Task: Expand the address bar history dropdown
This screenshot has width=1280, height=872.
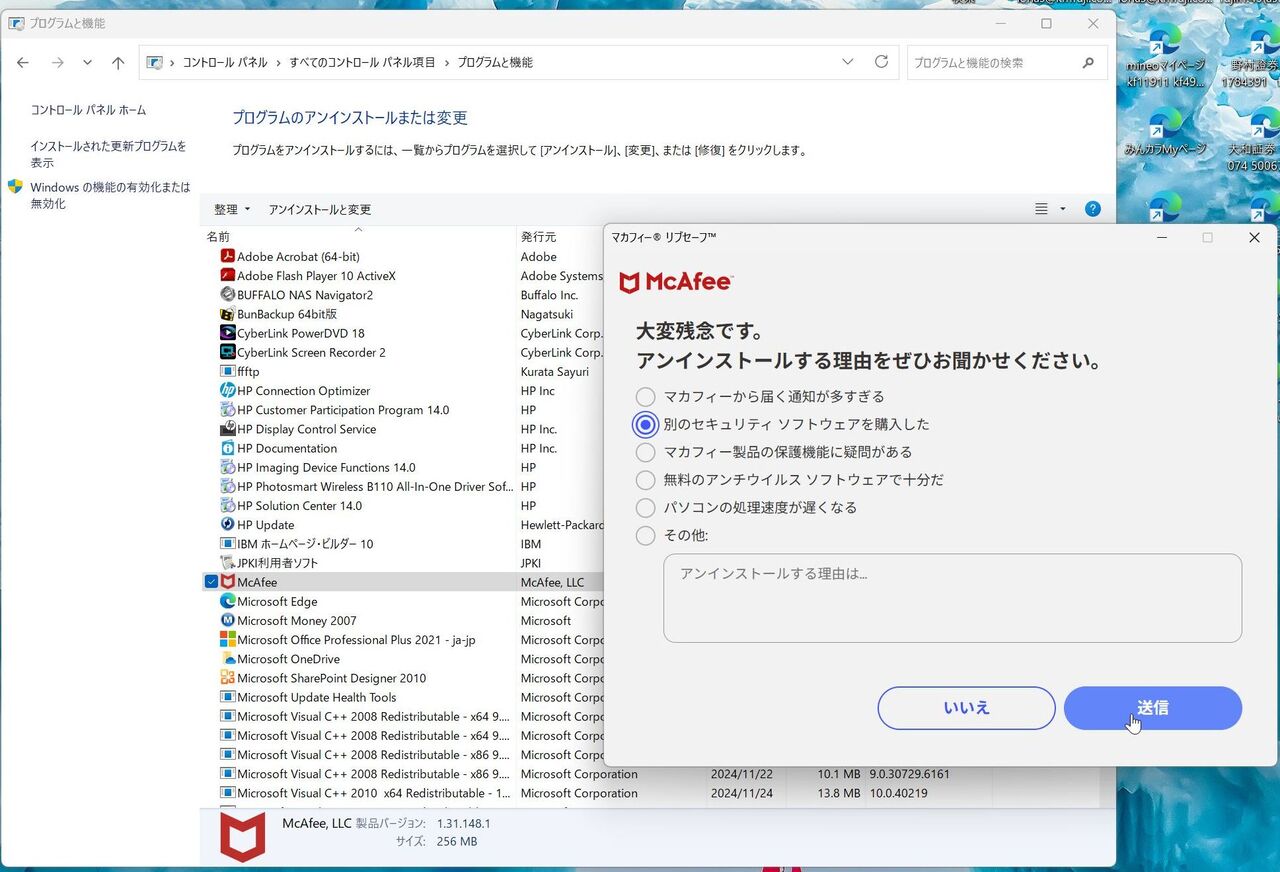Action: pyautogui.click(x=848, y=62)
